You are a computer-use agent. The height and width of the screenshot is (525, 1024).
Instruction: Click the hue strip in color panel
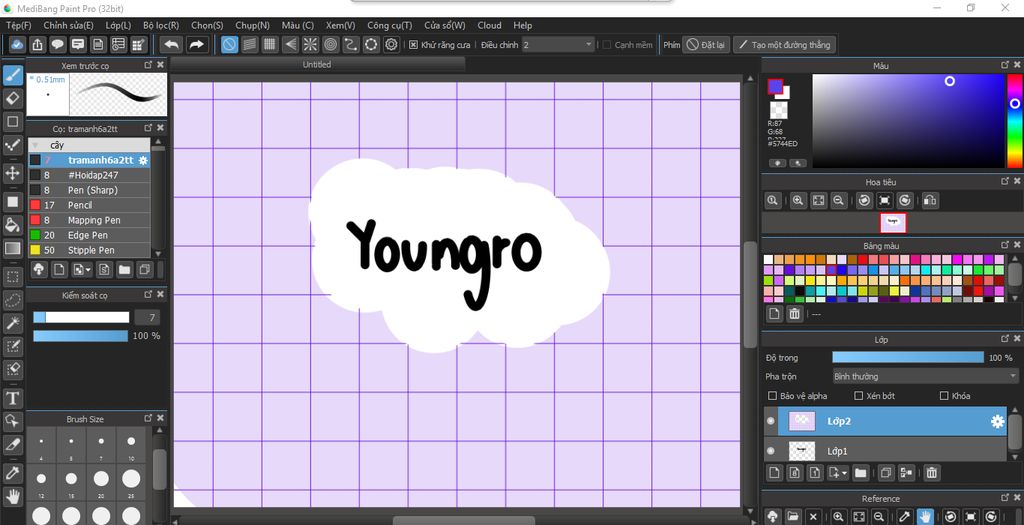[x=1014, y=121]
